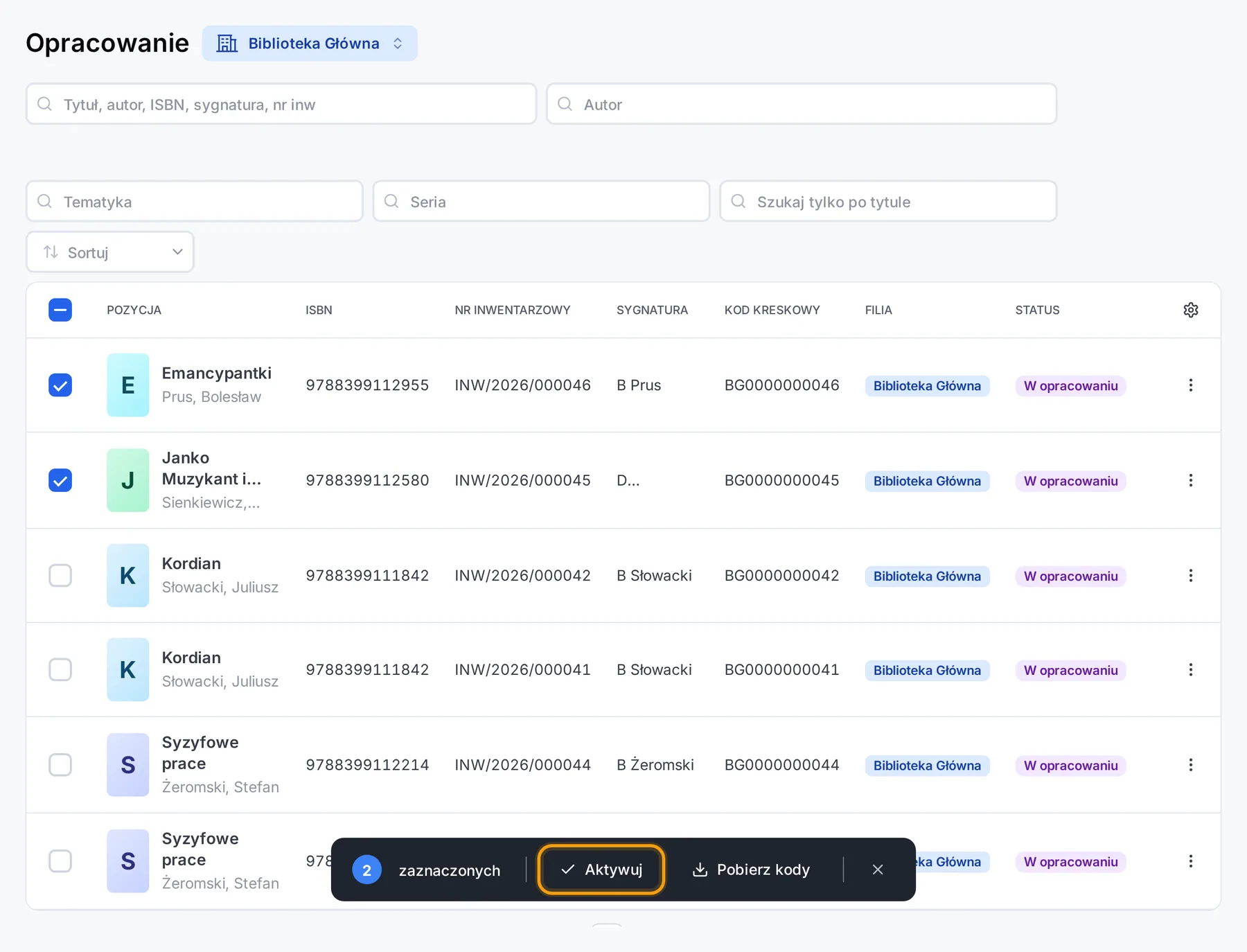
Task: Click the Emancypantki title
Action: (x=217, y=373)
